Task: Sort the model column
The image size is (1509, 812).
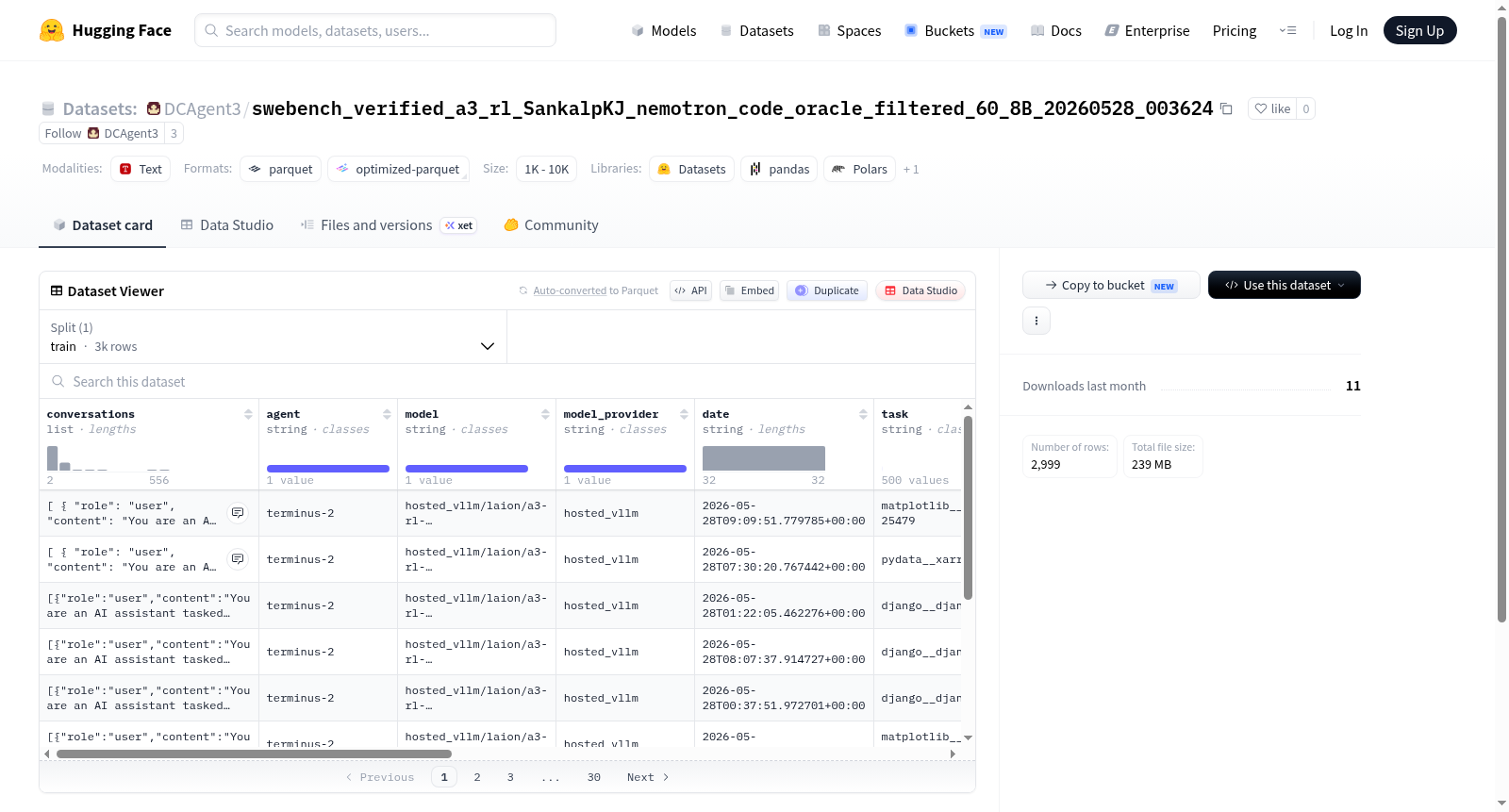Action: tap(545, 414)
